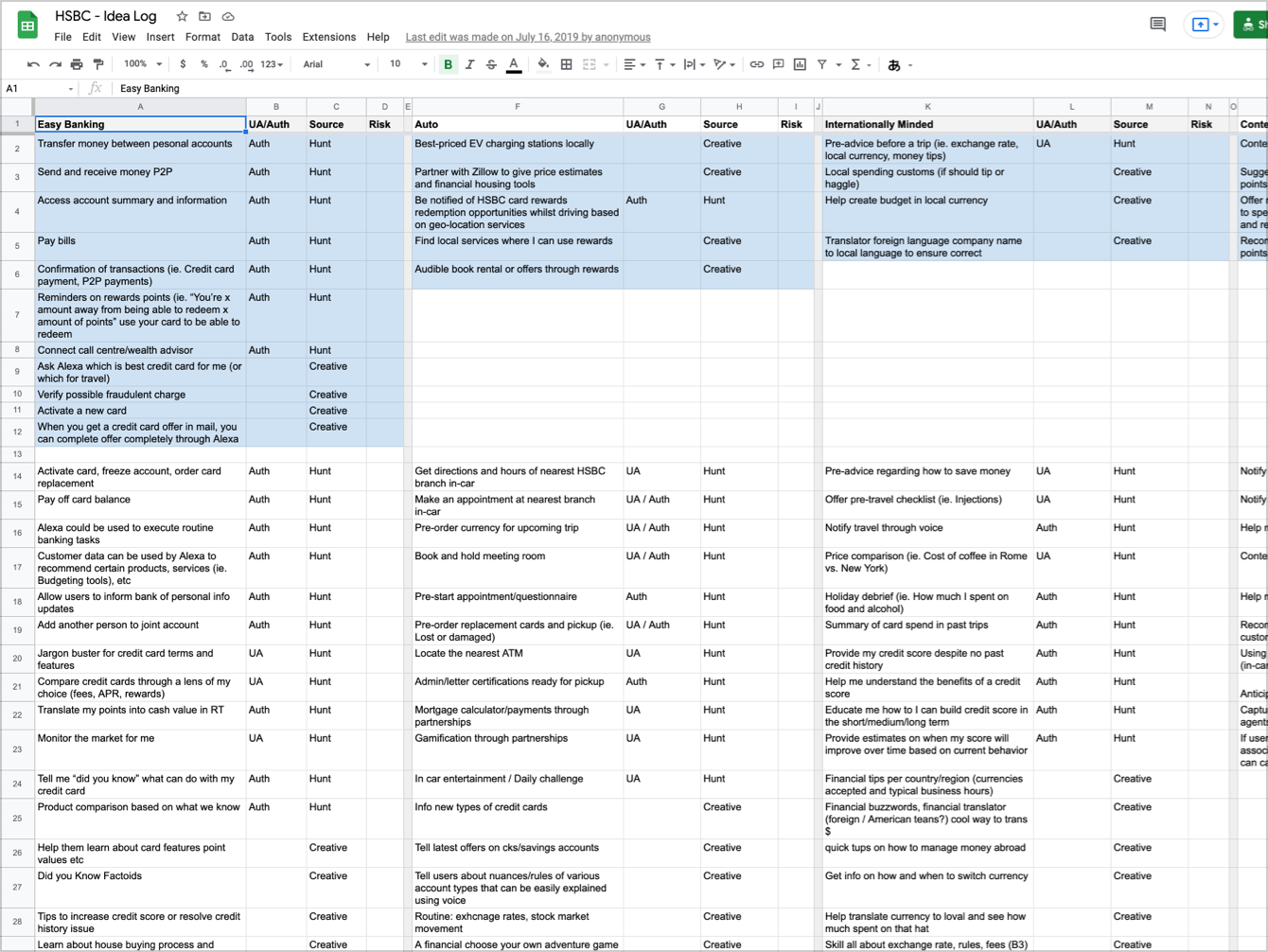The height and width of the screenshot is (952, 1268).
Task: Select the 'Locate the nearest ATM' cell
Action: [x=518, y=659]
